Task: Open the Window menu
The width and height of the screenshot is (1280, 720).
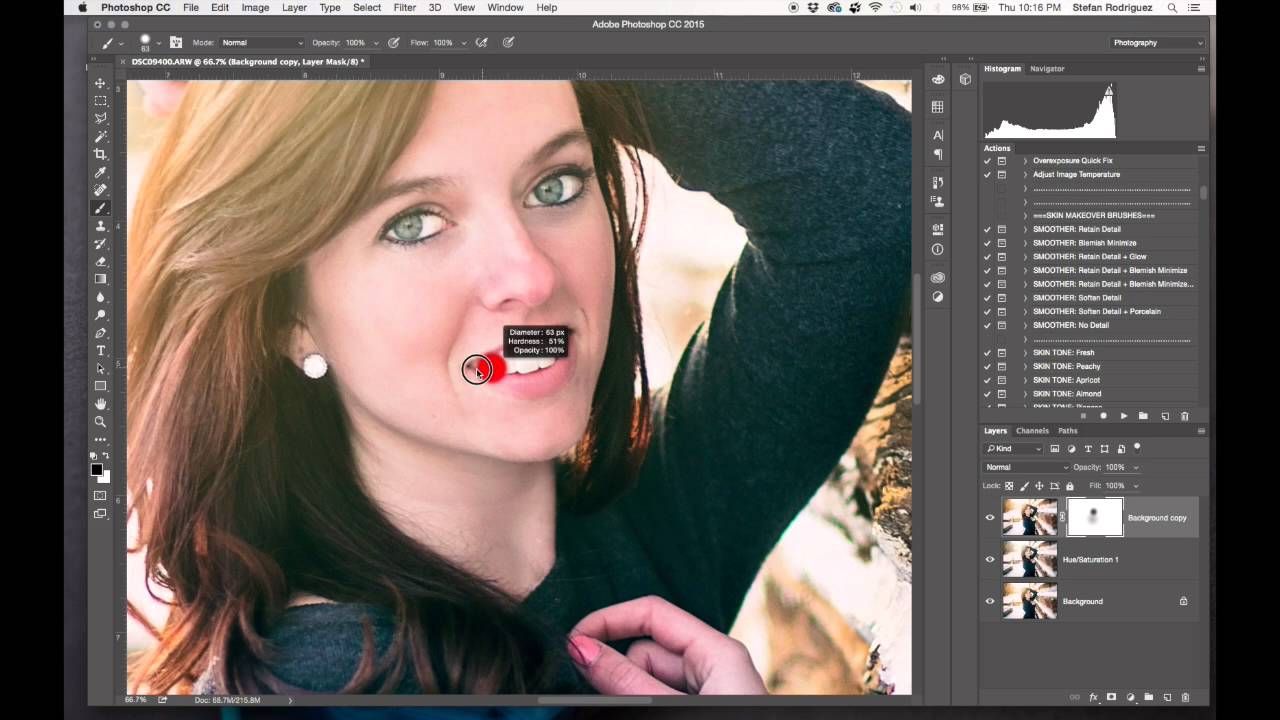Action: pos(505,8)
